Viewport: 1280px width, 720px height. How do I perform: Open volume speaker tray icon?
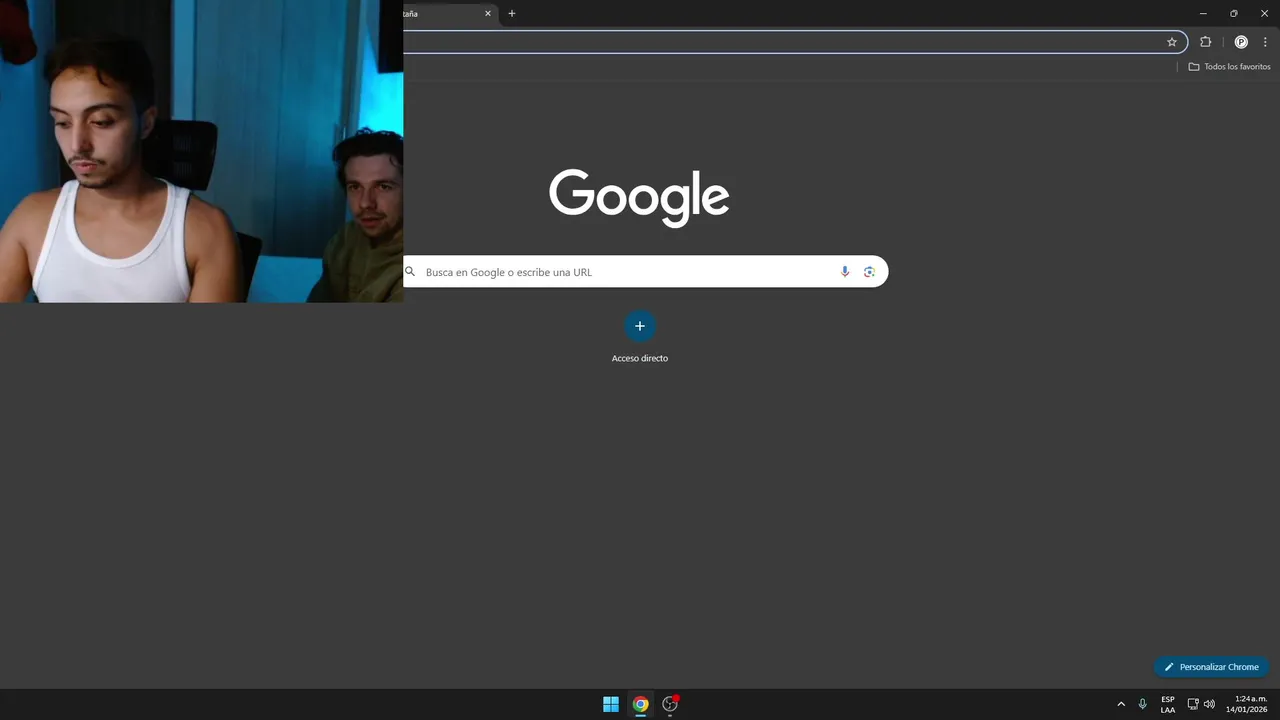(1209, 704)
